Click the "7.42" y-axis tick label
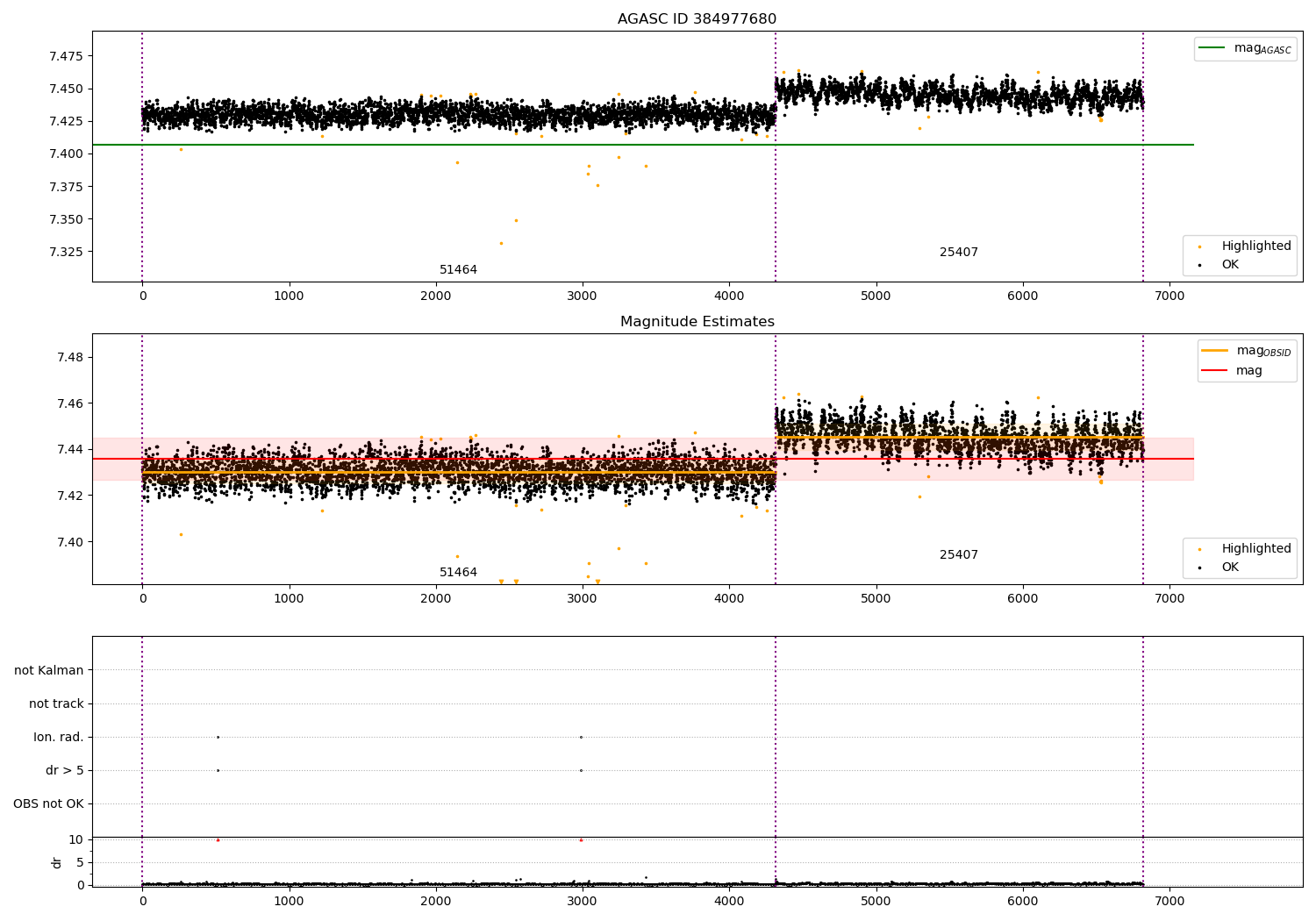 69,496
